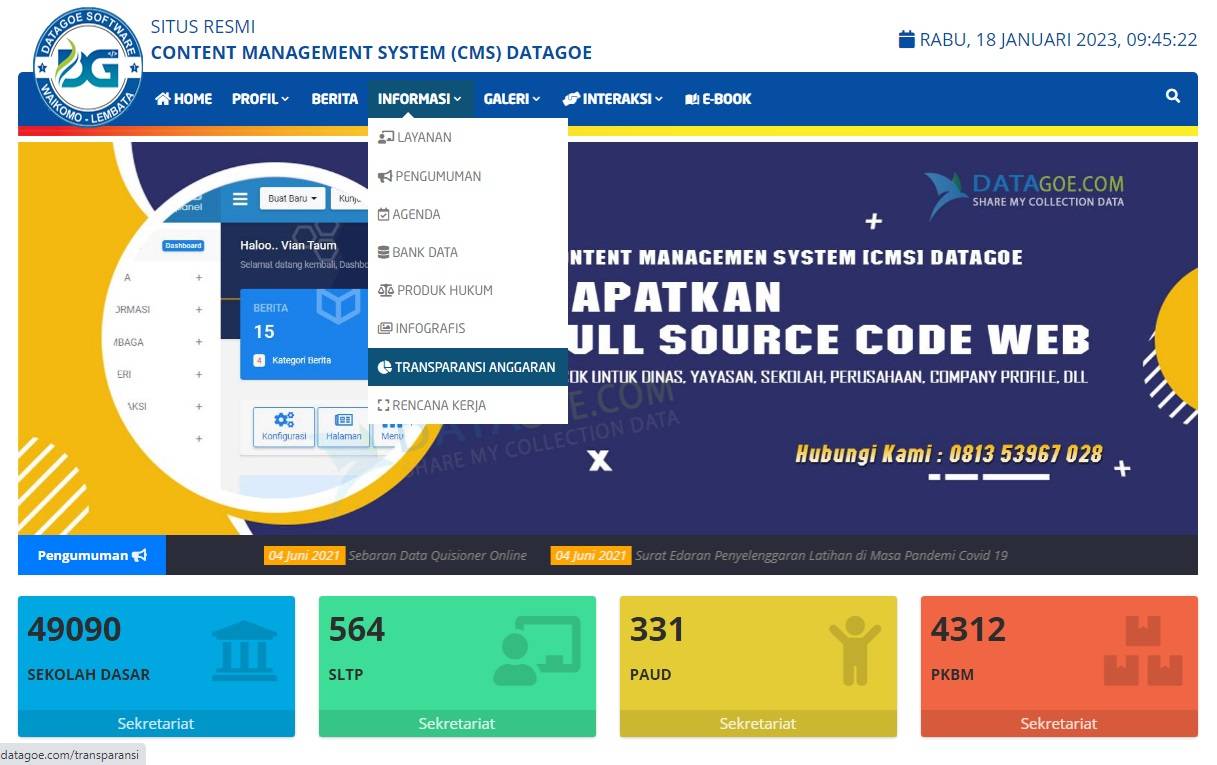Screen dimensions: 1217x765
Task: Click the teacher icon on SLTP card
Action: 537,651
